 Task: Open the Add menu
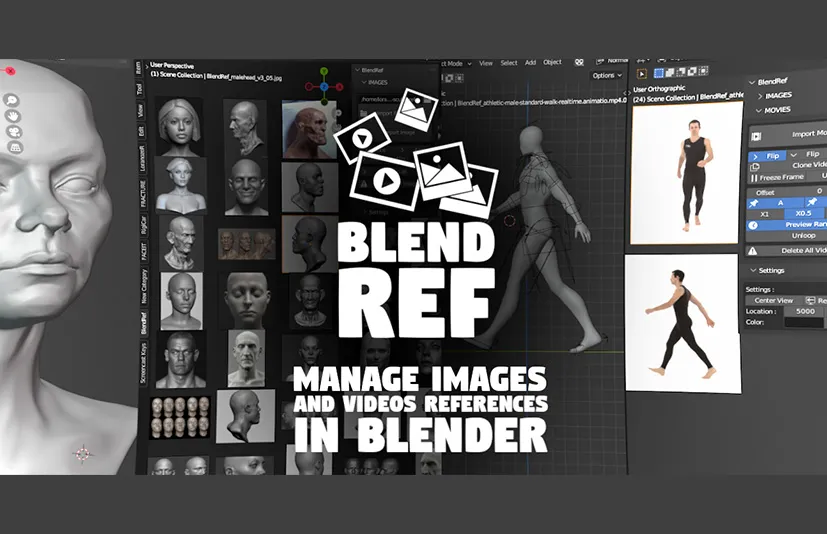(x=531, y=62)
